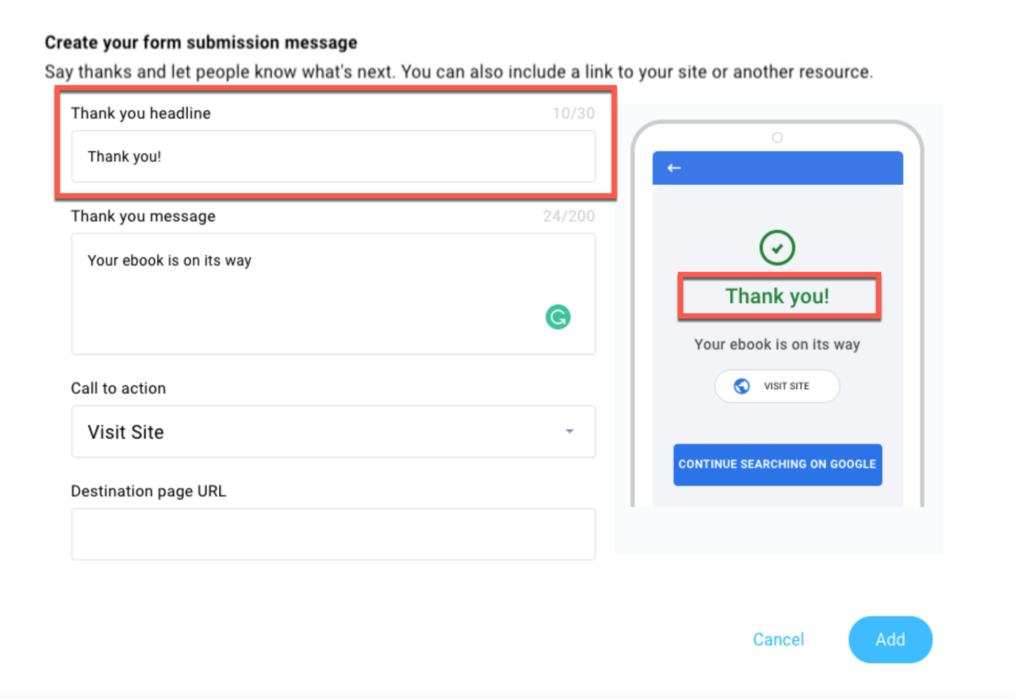Click the 24/200 message character counter

(569, 216)
